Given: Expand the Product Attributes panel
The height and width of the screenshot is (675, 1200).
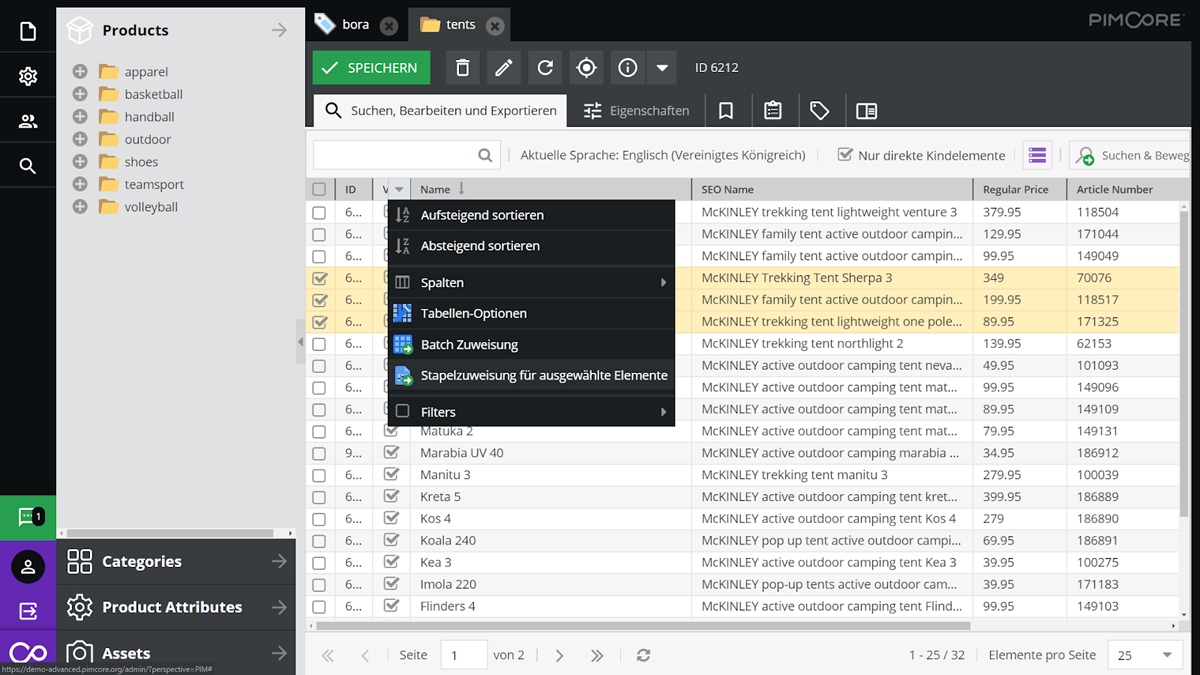Looking at the screenshot, I should point(279,607).
